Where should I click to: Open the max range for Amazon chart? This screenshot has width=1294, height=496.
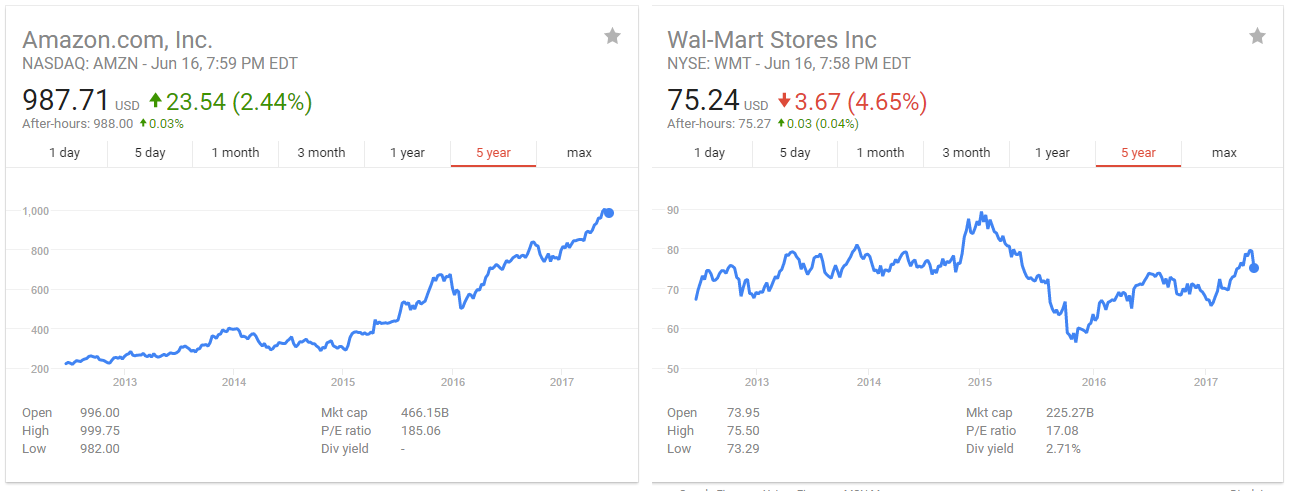click(579, 153)
